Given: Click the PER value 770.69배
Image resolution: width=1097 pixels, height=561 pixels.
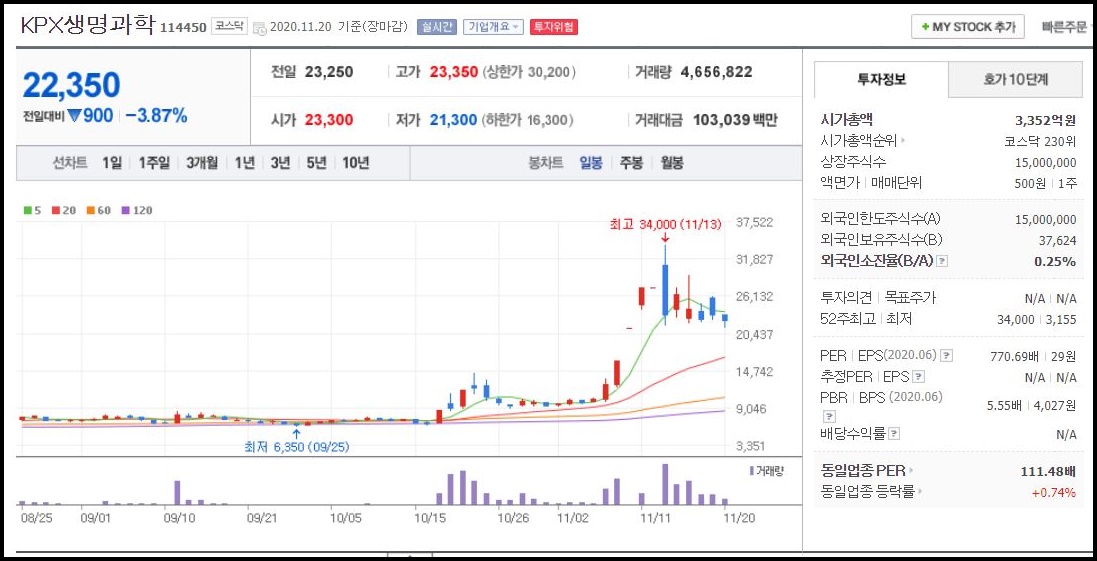Looking at the screenshot, I should pos(1012,355).
